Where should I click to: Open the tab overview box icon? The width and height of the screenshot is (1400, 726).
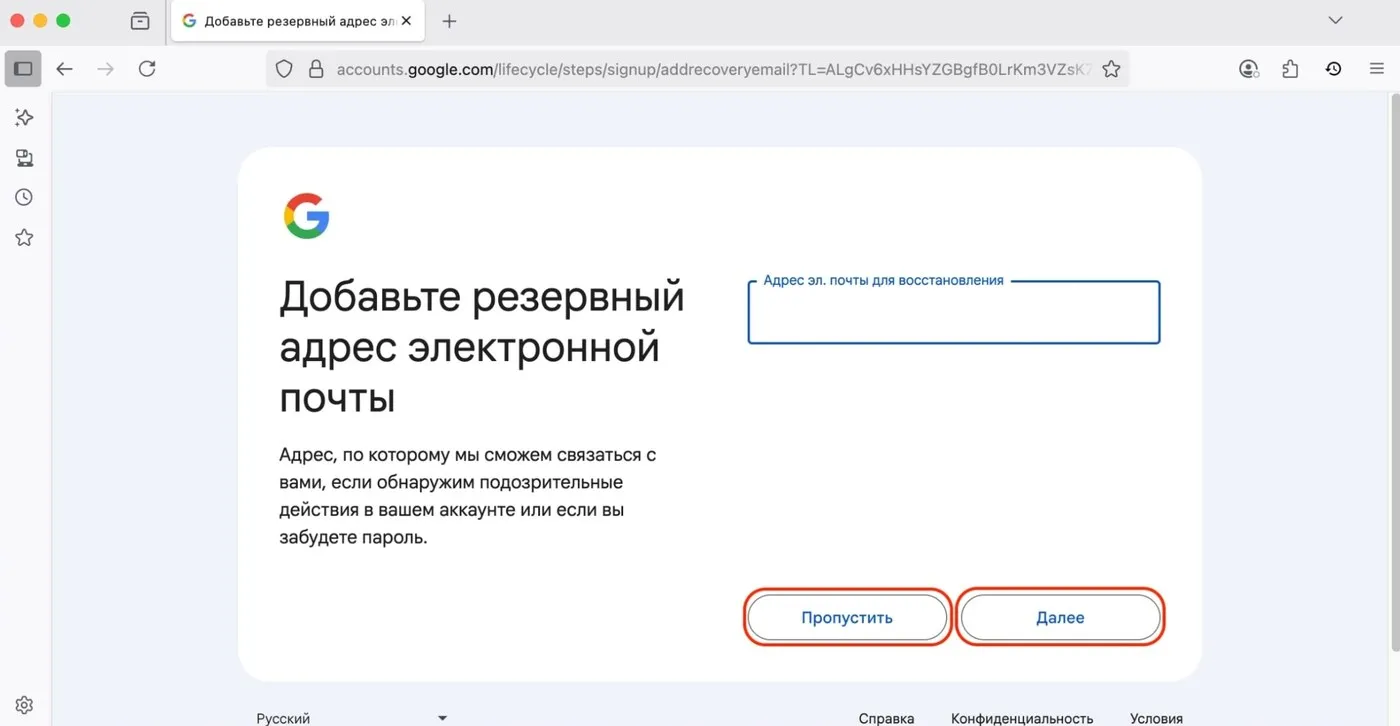pyautogui.click(x=140, y=21)
